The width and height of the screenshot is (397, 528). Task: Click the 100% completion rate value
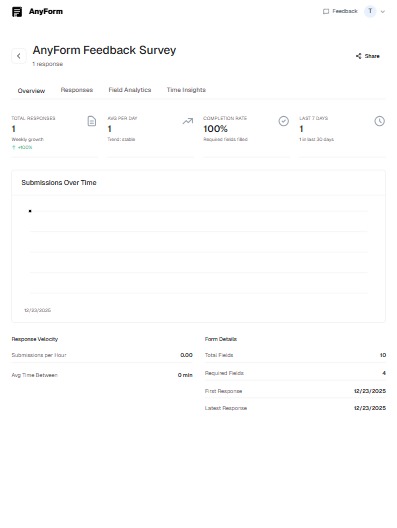(x=216, y=129)
